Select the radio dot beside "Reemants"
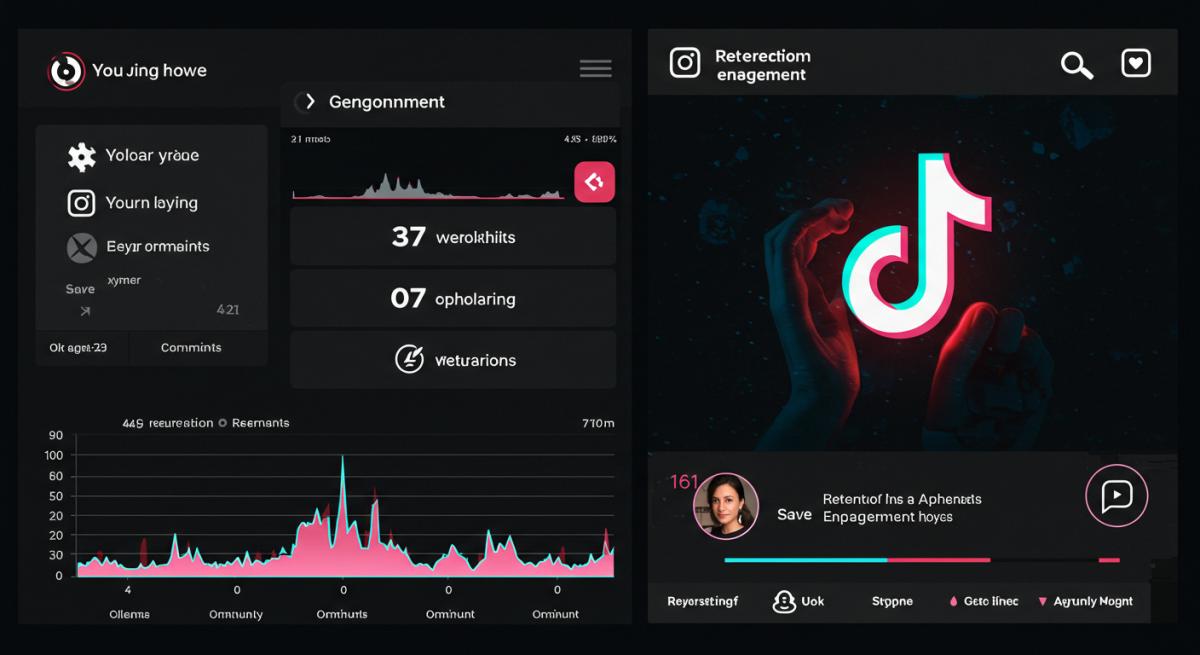 [x=222, y=423]
